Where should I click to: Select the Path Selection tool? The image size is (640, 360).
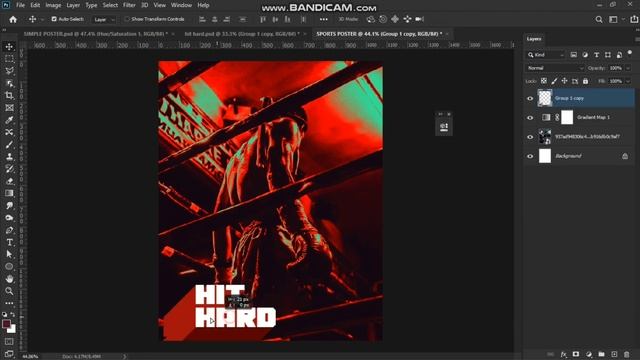coord(9,254)
